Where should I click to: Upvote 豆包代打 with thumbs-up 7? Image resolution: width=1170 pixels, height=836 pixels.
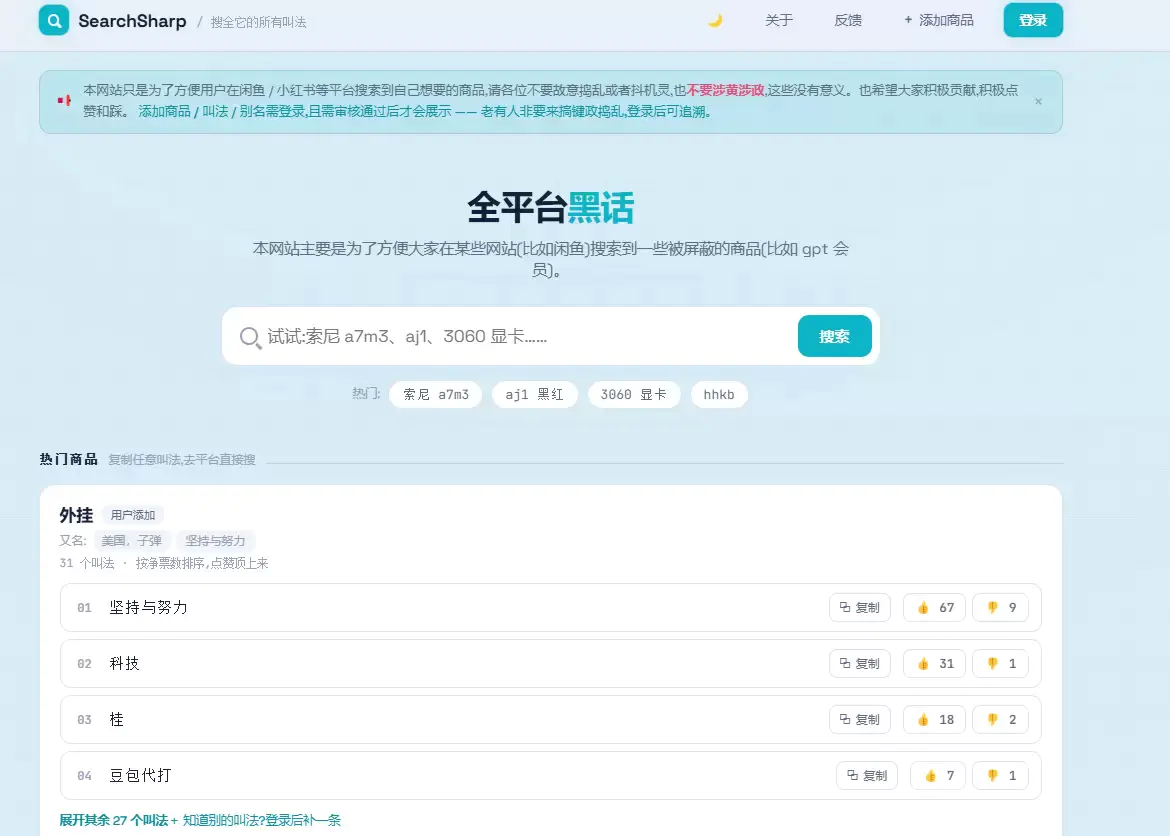pyautogui.click(x=938, y=776)
